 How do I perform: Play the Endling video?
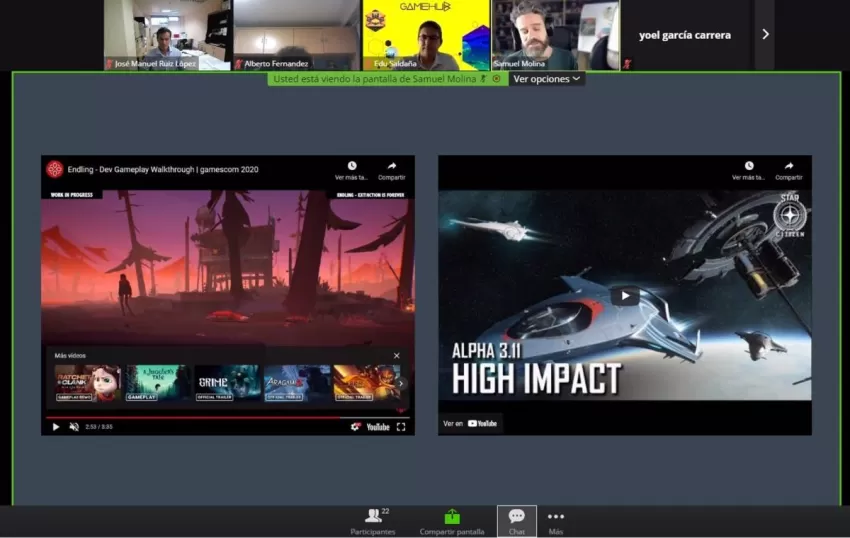click(56, 426)
